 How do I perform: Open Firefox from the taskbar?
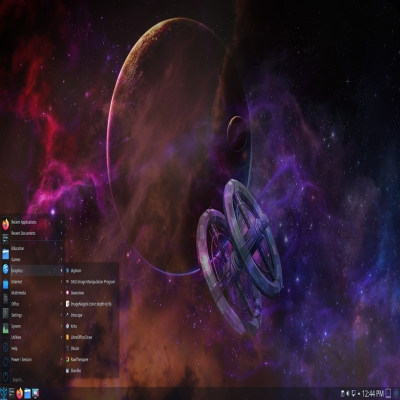[x=19, y=393]
